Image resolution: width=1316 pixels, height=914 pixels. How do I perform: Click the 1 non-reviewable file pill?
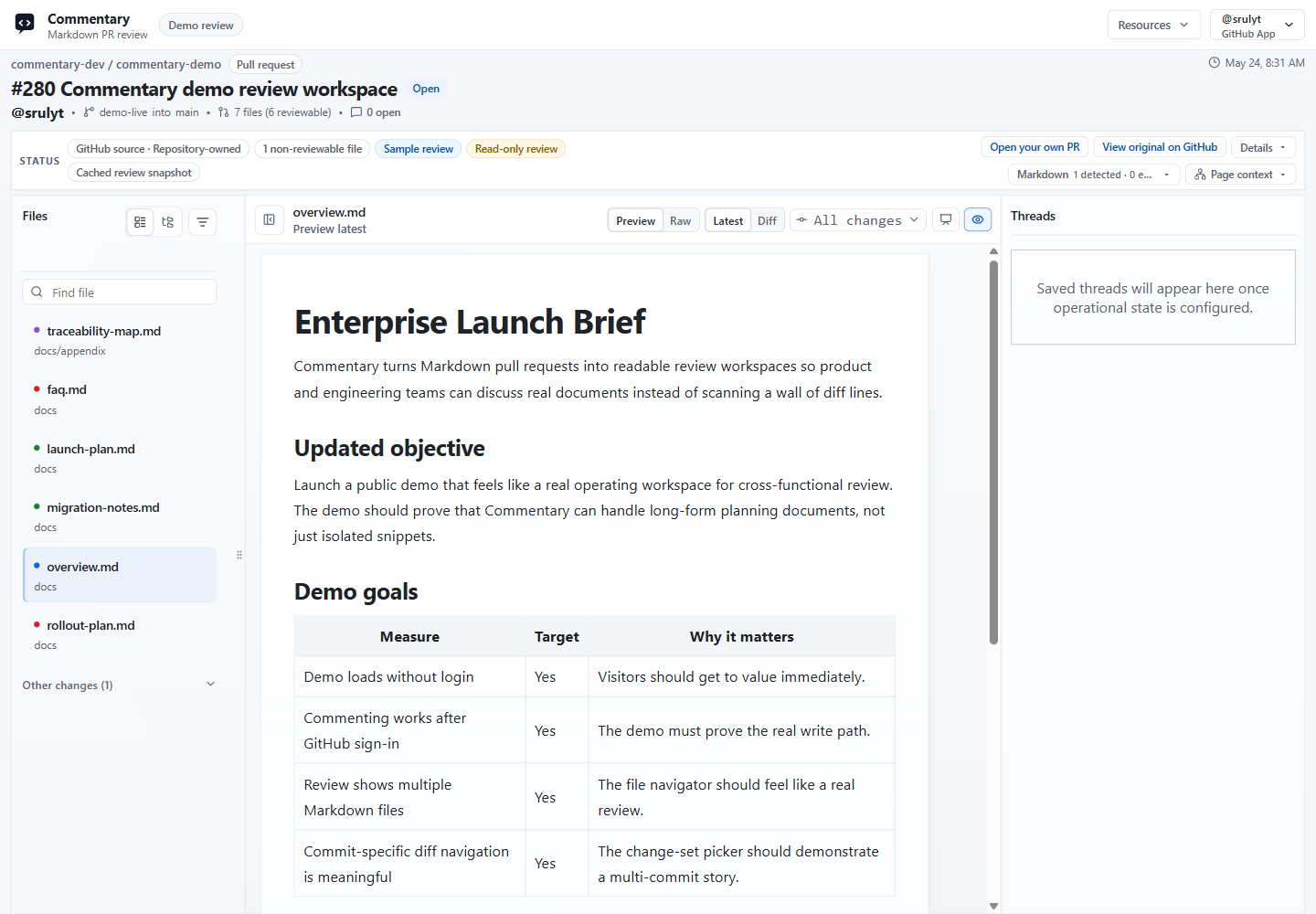(x=312, y=149)
